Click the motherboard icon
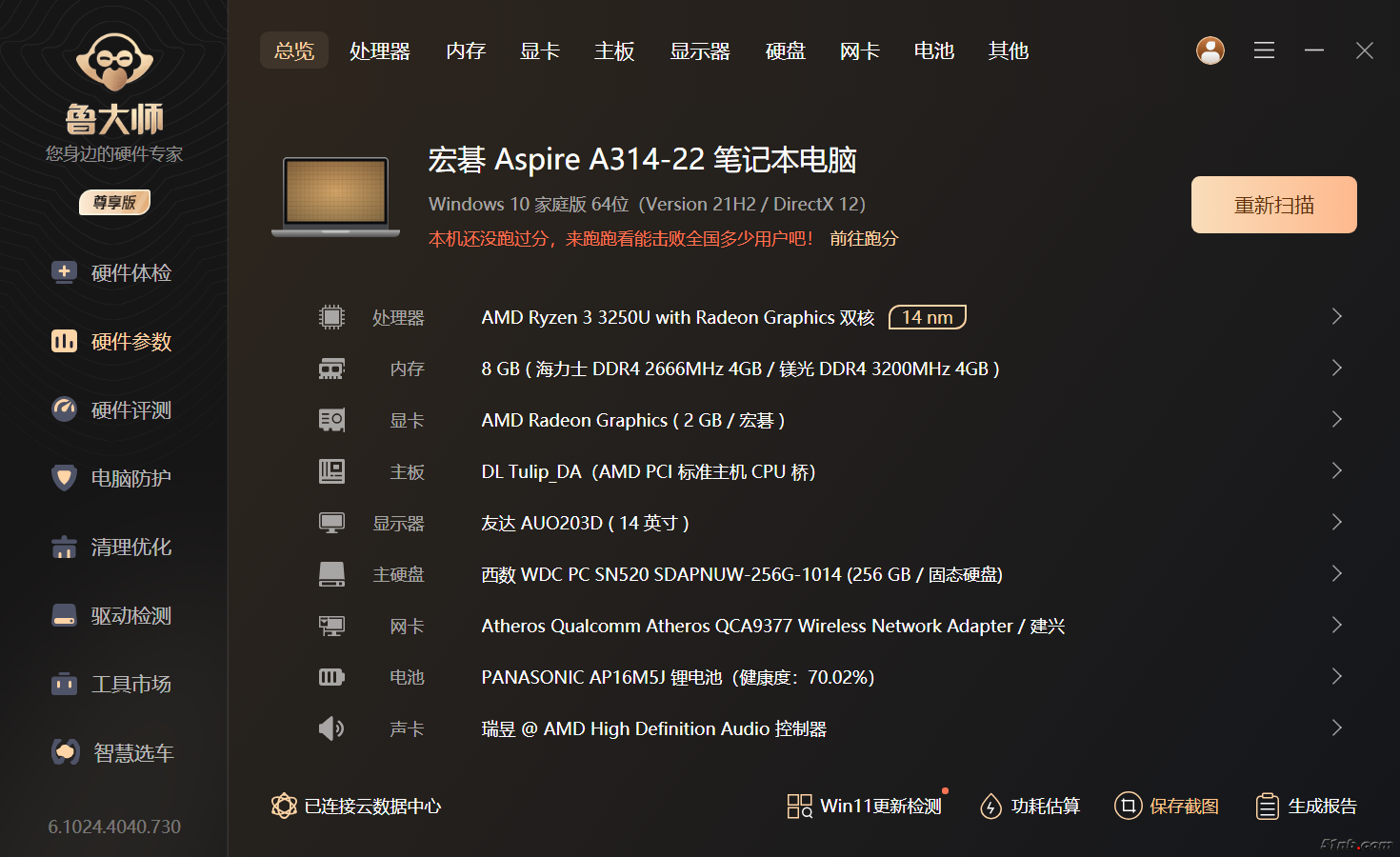 331,471
